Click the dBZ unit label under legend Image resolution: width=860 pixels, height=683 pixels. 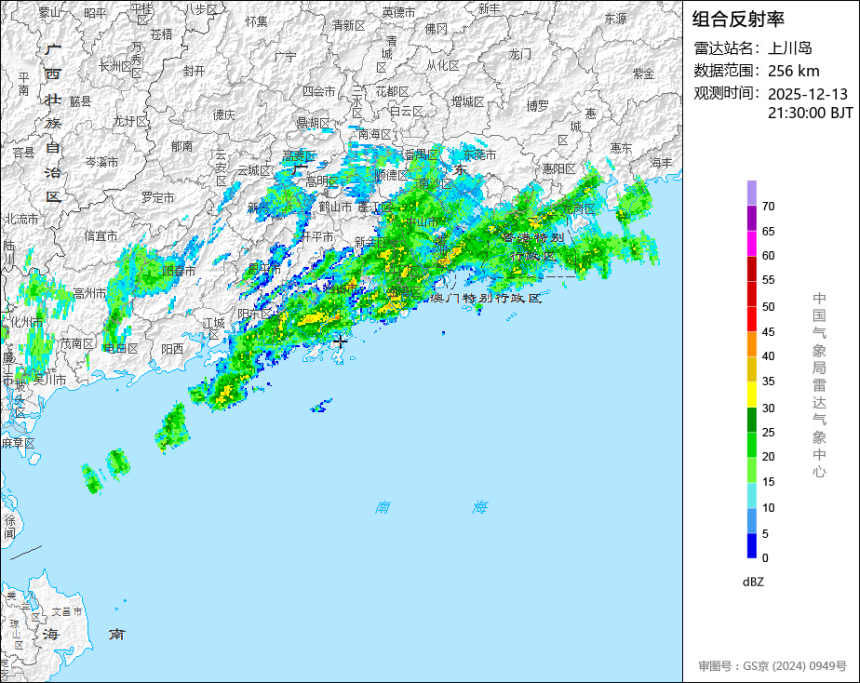753,582
